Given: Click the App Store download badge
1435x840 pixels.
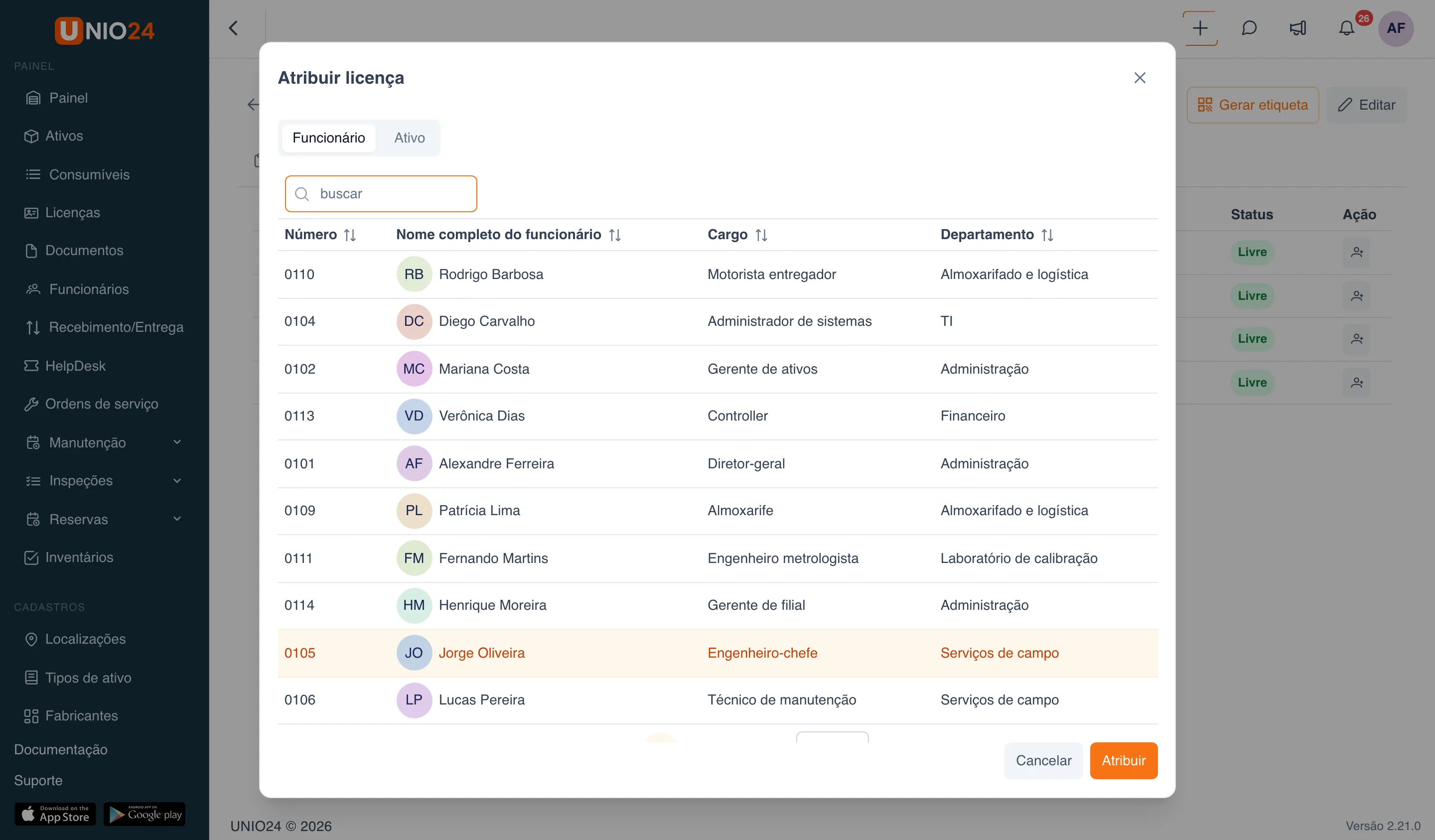Looking at the screenshot, I should tap(55, 814).
